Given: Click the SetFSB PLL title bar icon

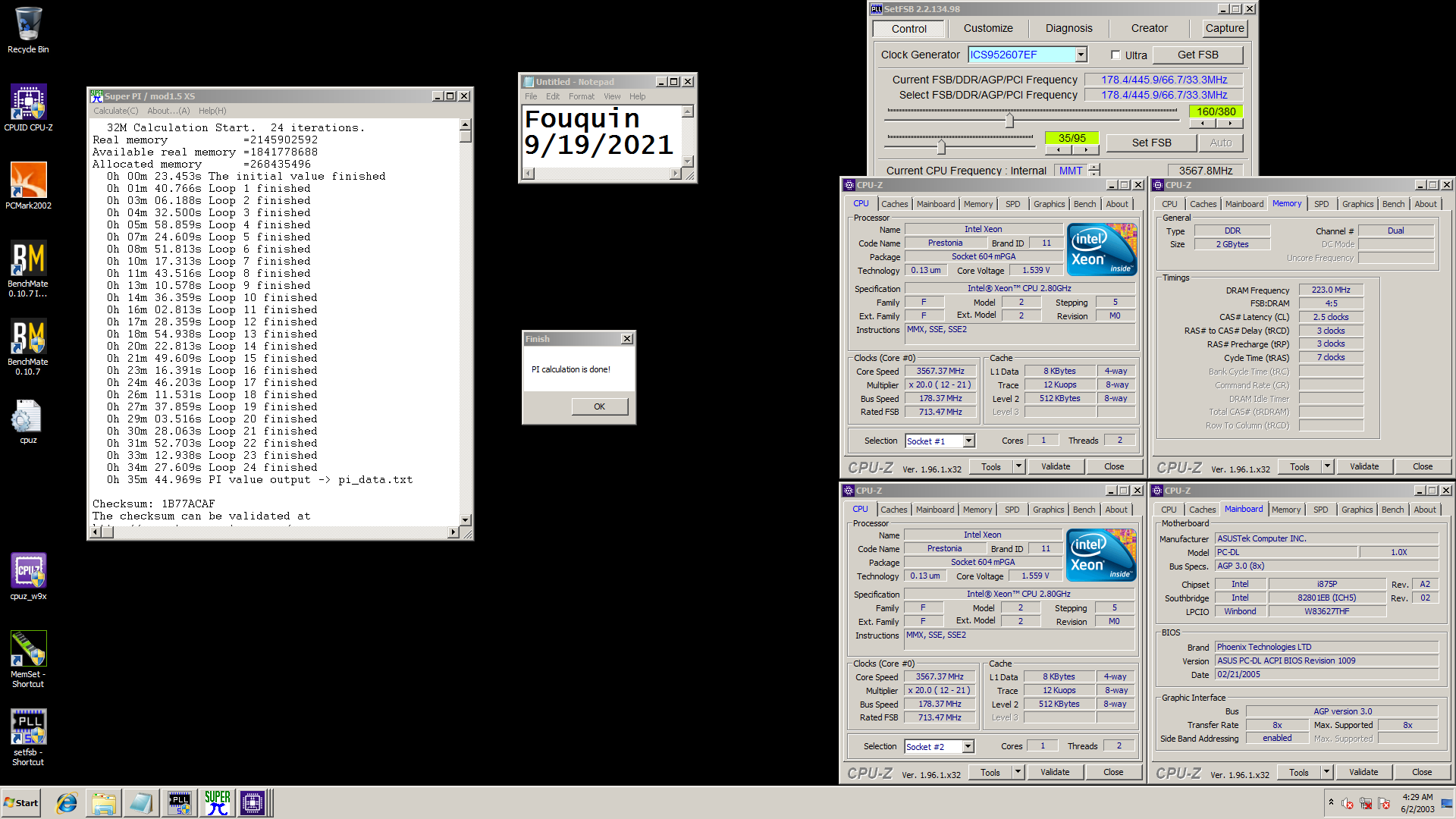Looking at the screenshot, I should [x=877, y=9].
